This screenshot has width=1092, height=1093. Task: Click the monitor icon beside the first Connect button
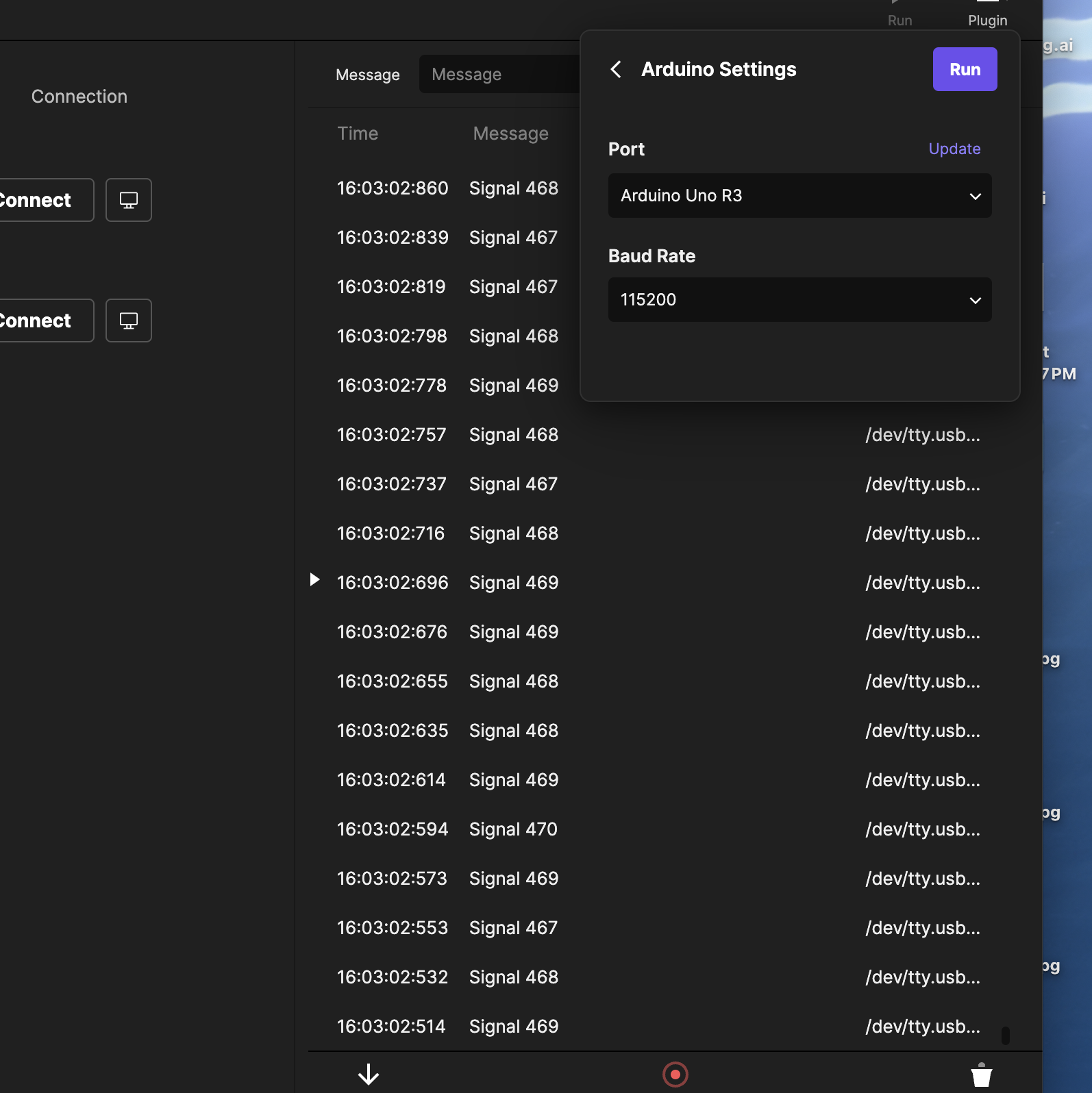(129, 200)
